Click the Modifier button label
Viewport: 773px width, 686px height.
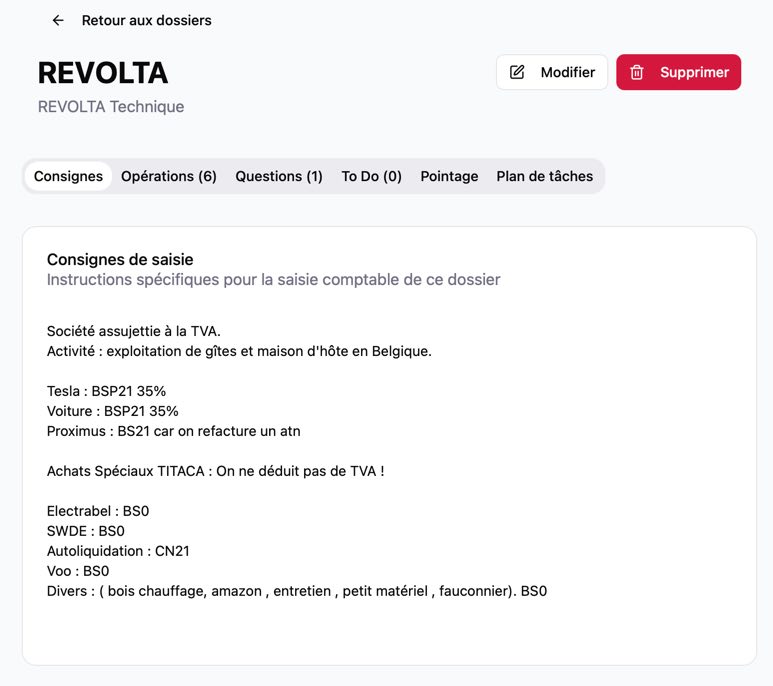[x=567, y=72]
